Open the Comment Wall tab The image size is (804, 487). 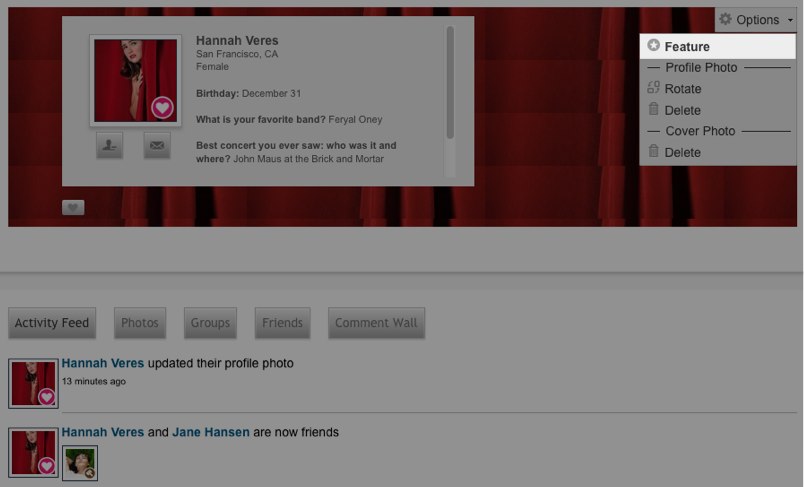click(376, 323)
